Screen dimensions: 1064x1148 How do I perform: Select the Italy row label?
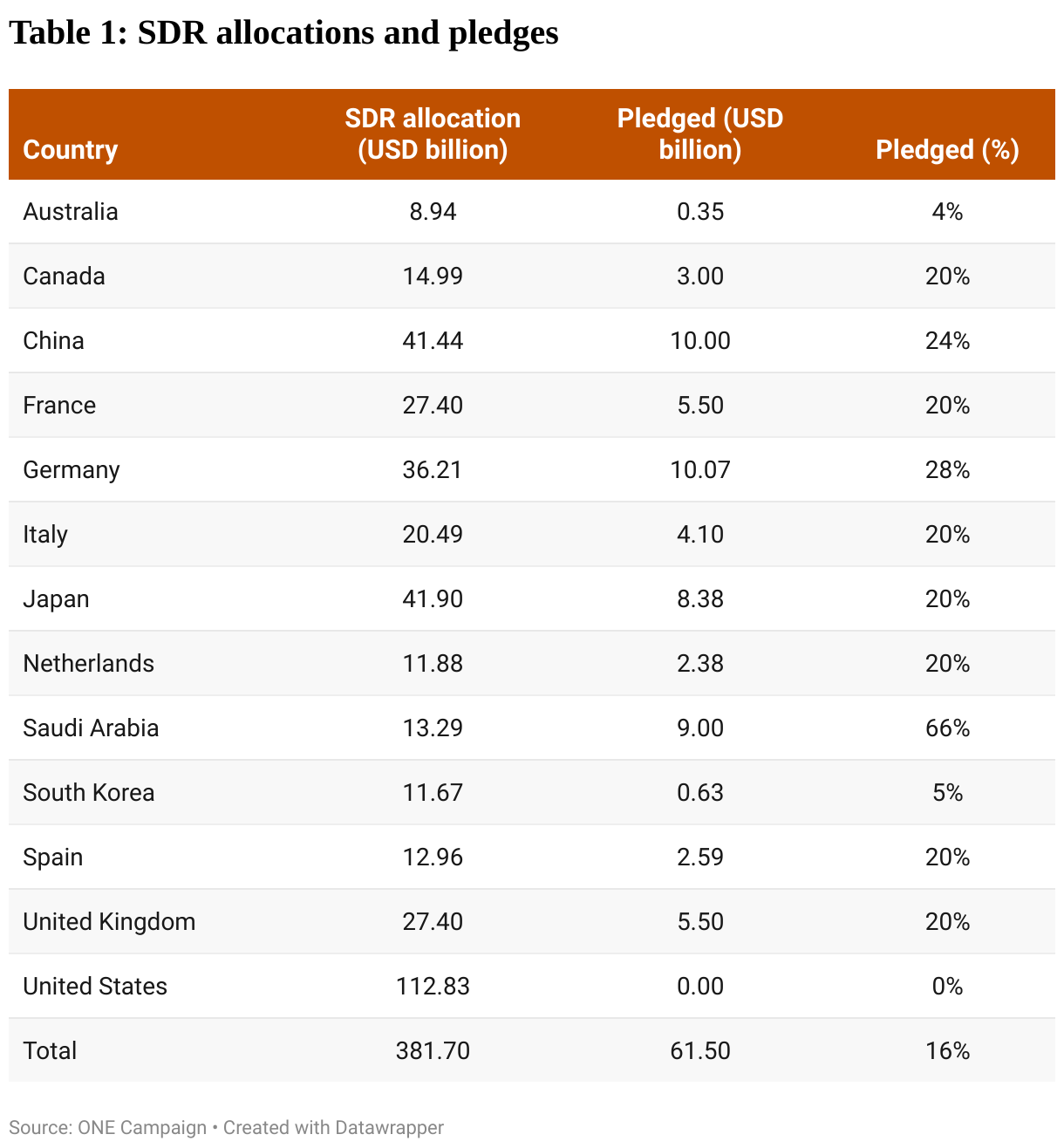click(x=45, y=535)
